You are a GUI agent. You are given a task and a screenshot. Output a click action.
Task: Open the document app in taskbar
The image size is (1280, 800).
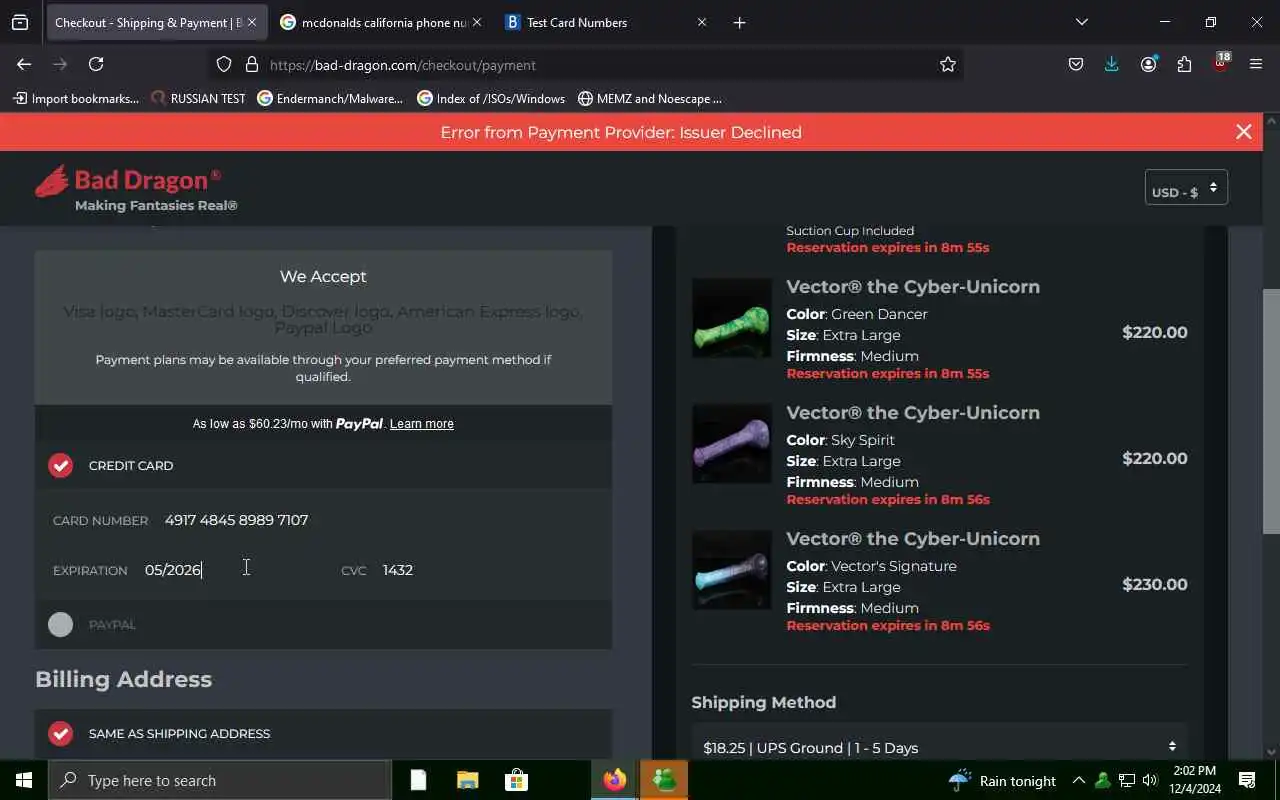coord(418,780)
